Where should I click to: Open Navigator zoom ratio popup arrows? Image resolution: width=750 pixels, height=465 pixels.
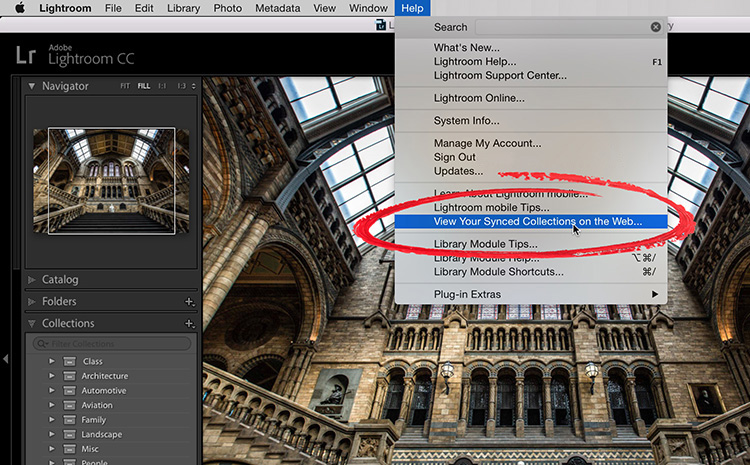[193, 86]
